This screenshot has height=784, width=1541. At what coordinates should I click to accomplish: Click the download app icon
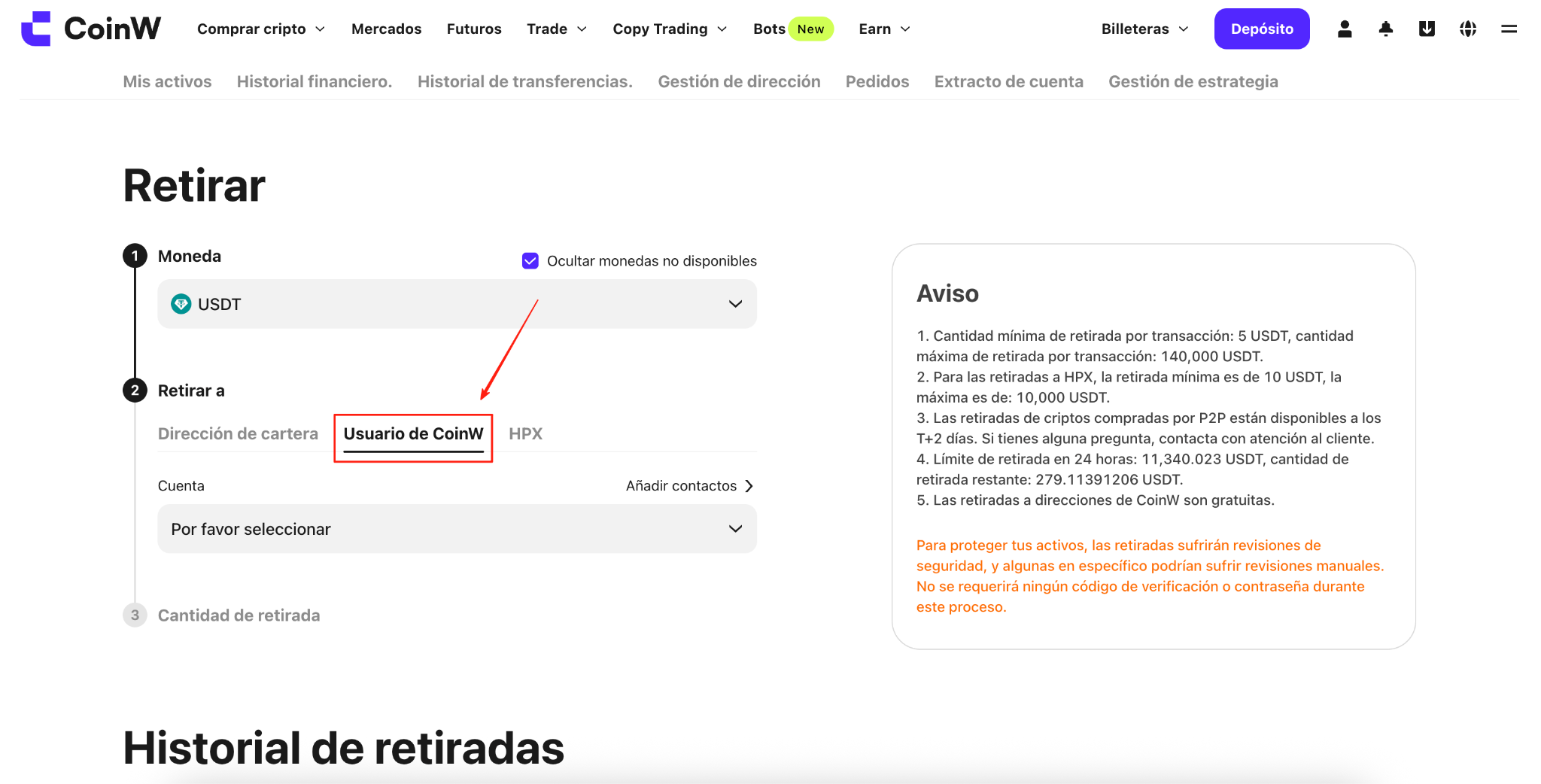[x=1427, y=29]
